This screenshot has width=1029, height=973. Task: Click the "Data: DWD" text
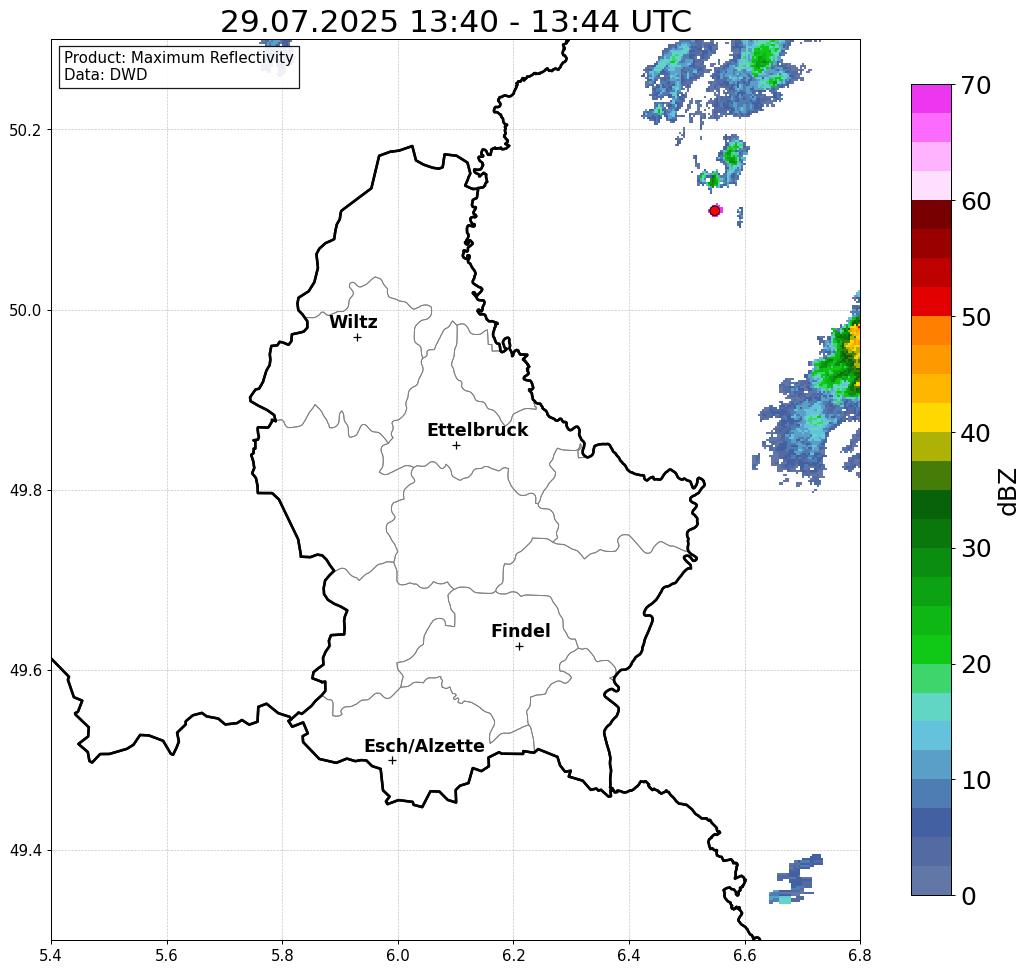pyautogui.click(x=106, y=75)
